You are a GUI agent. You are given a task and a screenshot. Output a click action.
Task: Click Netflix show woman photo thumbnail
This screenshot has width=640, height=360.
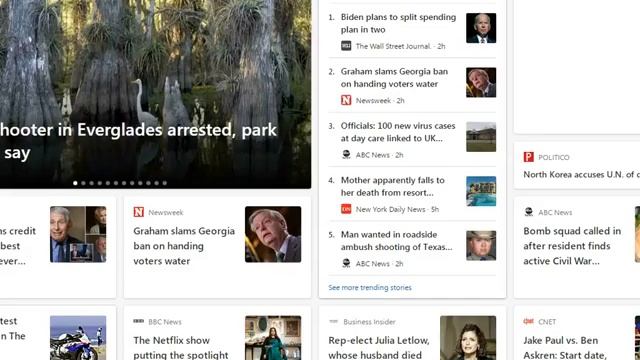pyautogui.click(x=273, y=338)
